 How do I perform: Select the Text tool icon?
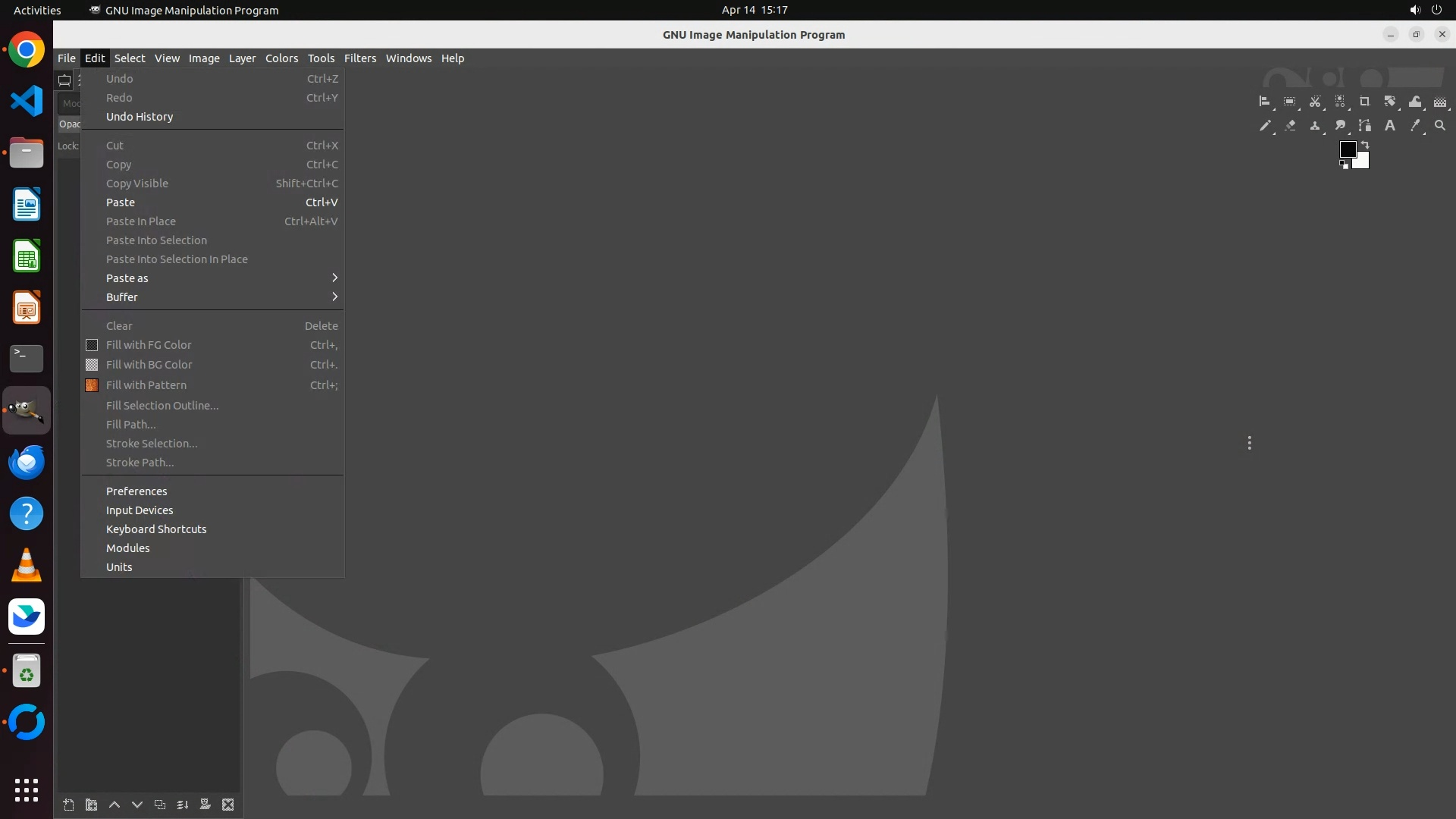[x=1389, y=126]
